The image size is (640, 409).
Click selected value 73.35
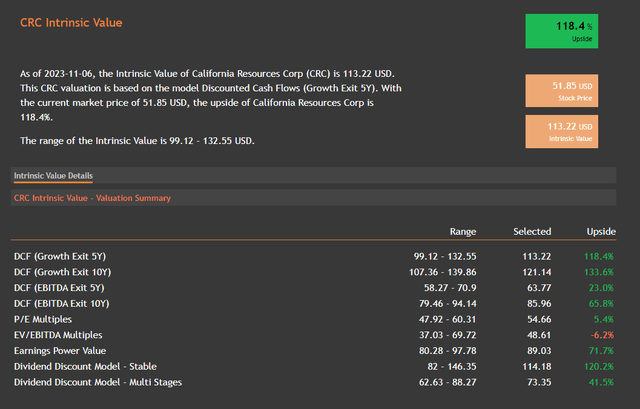[x=539, y=382]
